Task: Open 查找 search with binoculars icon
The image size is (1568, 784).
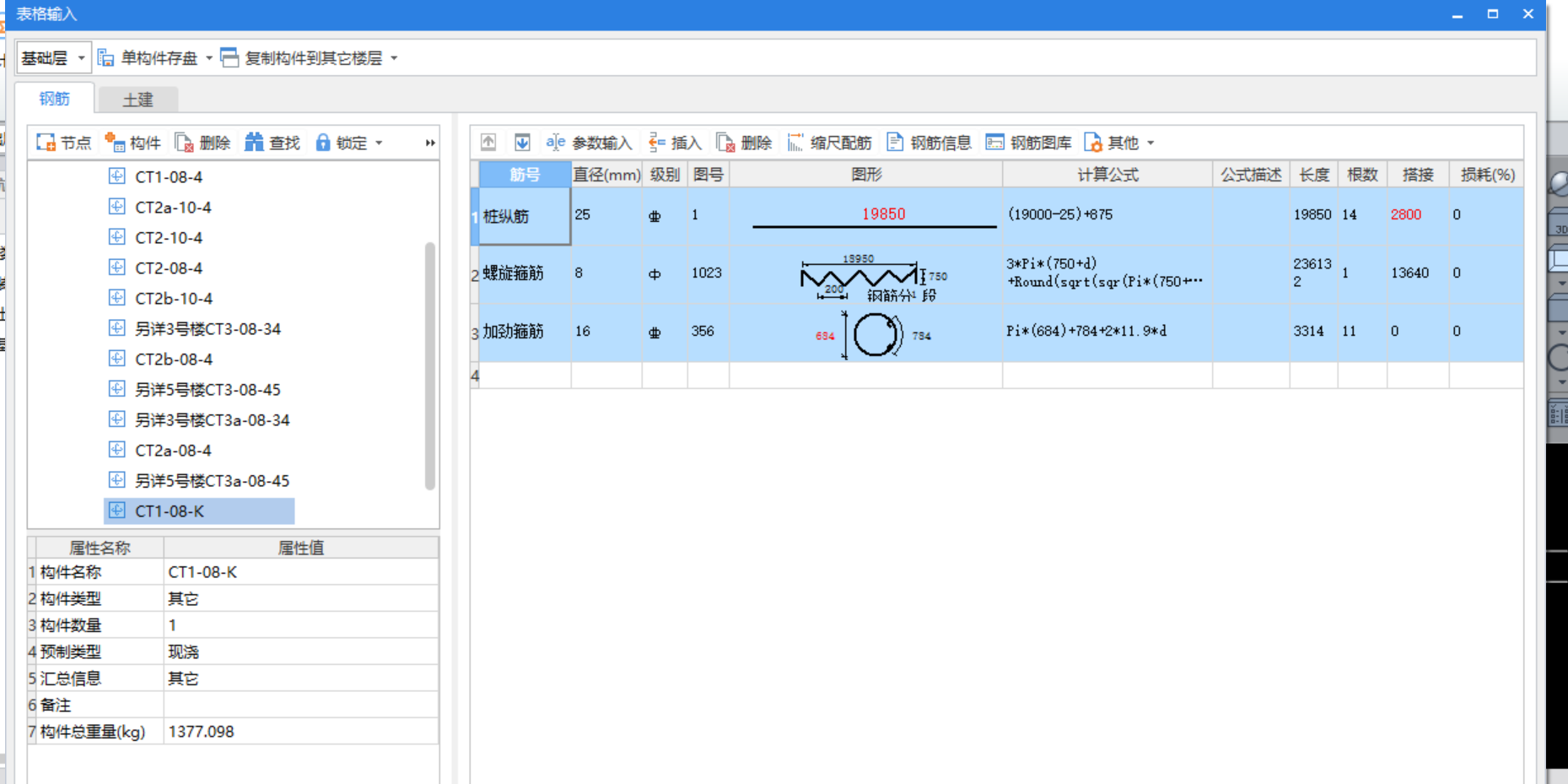Action: pyautogui.click(x=272, y=143)
